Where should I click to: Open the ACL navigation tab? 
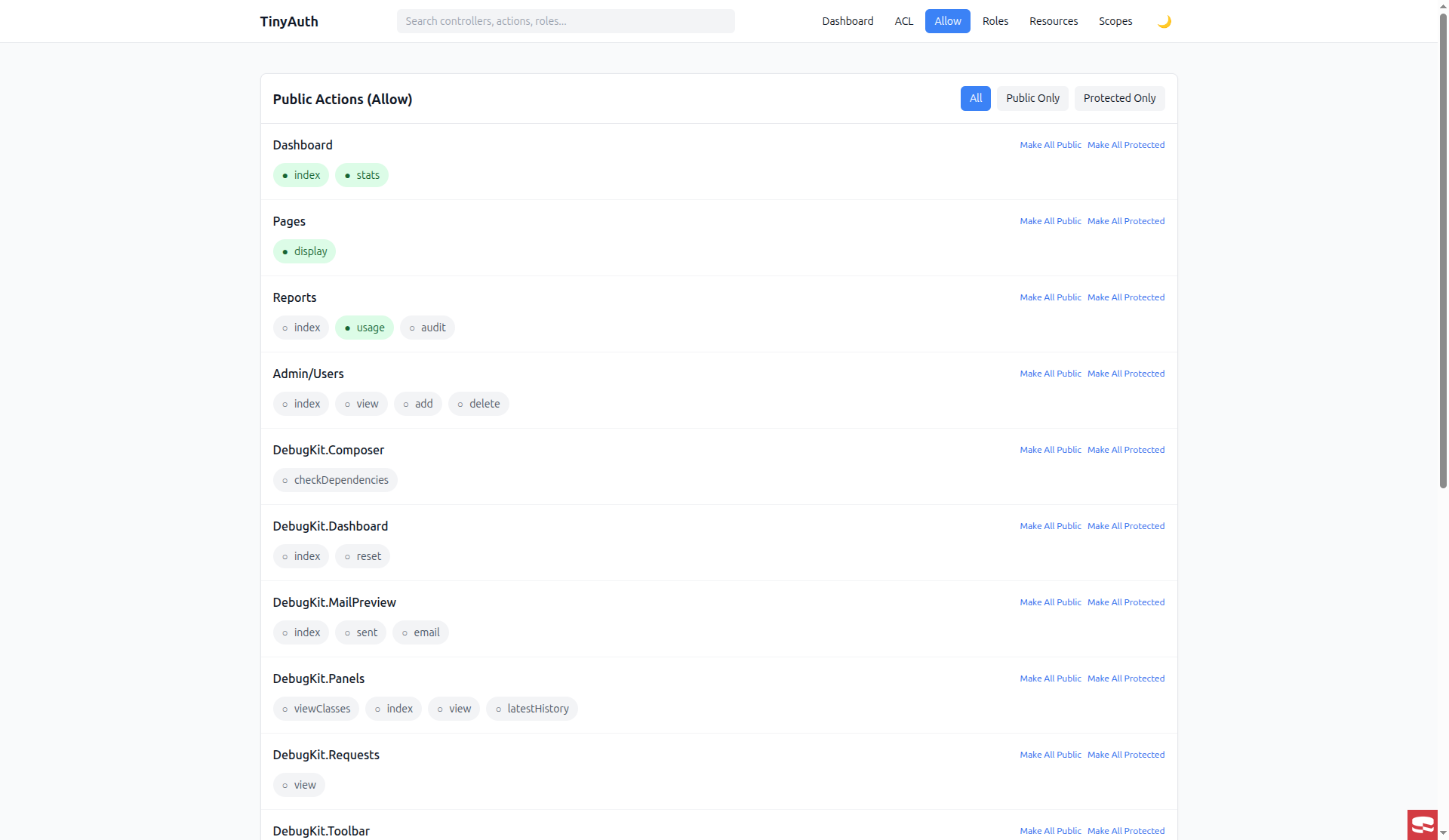[x=903, y=21]
